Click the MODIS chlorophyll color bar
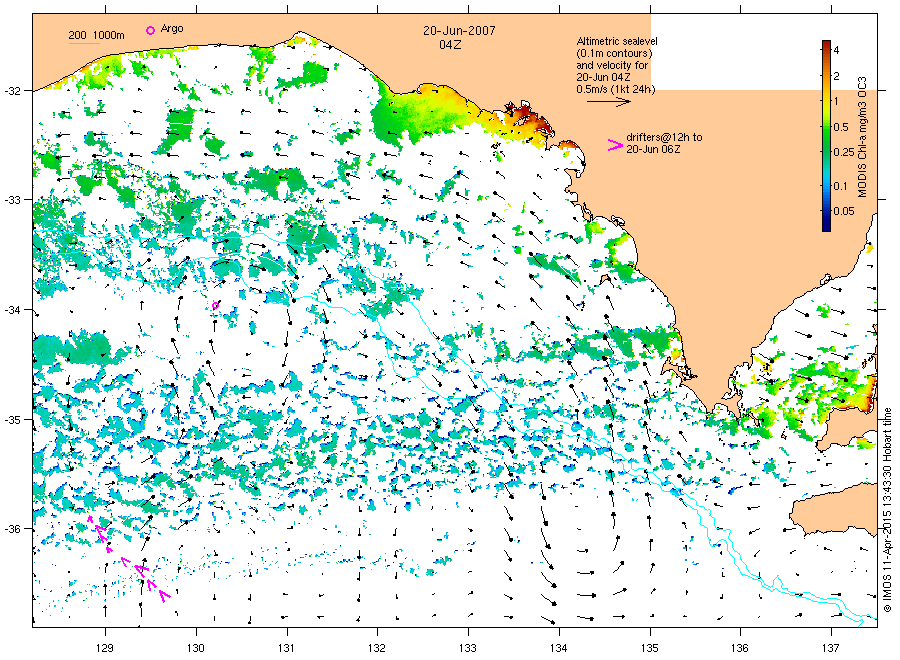This screenshot has height=660, width=900. click(826, 135)
